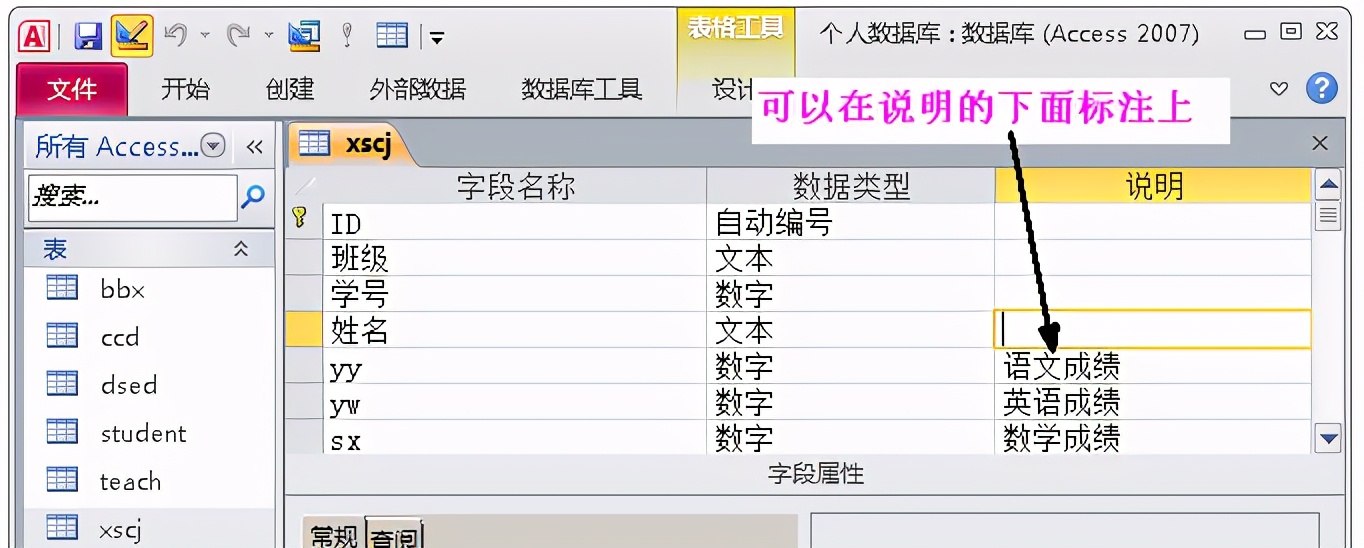Open the 外部数据 ribbon tab

coord(417,89)
